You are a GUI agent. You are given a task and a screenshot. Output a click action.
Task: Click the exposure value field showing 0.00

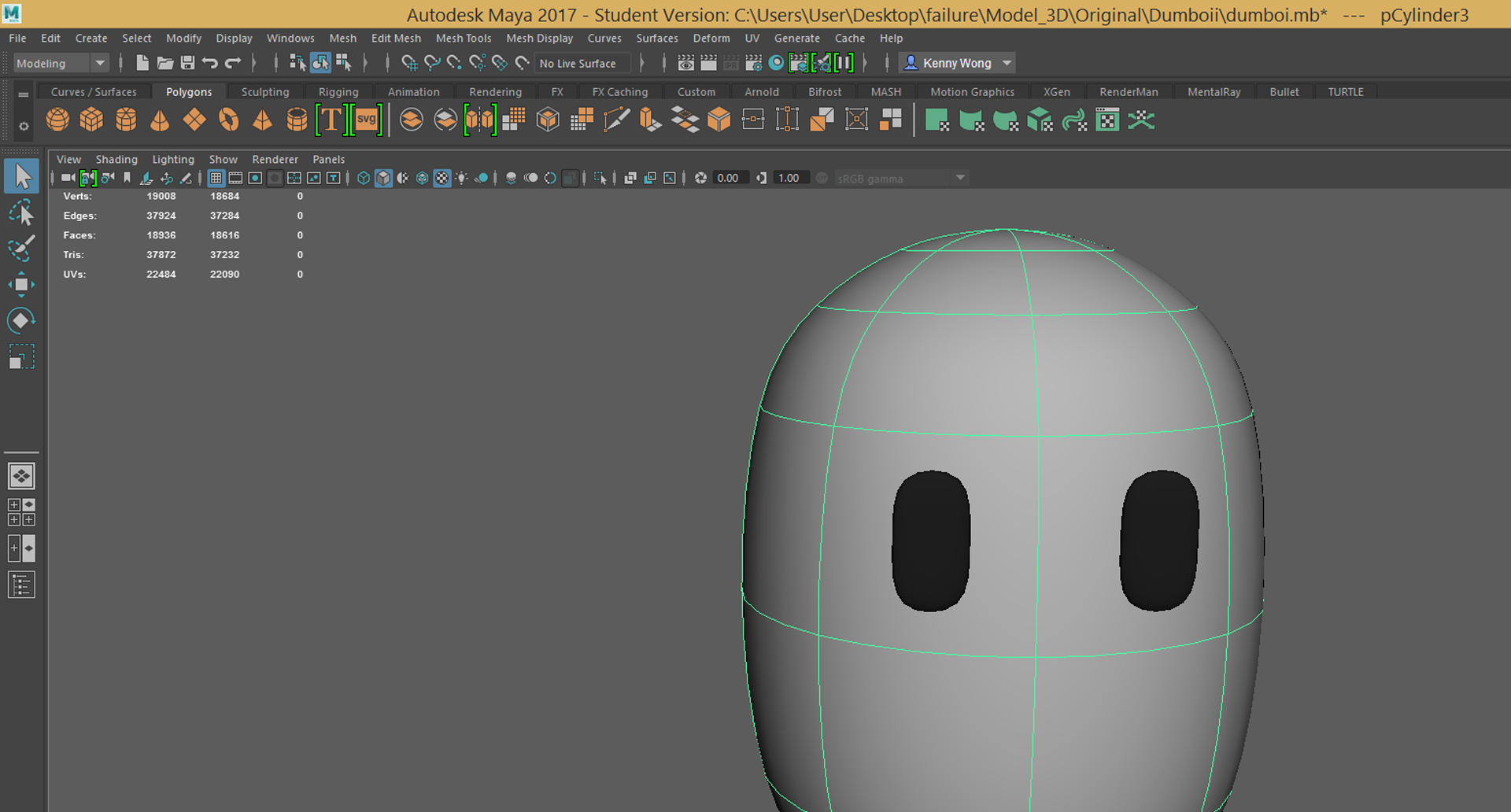(730, 178)
